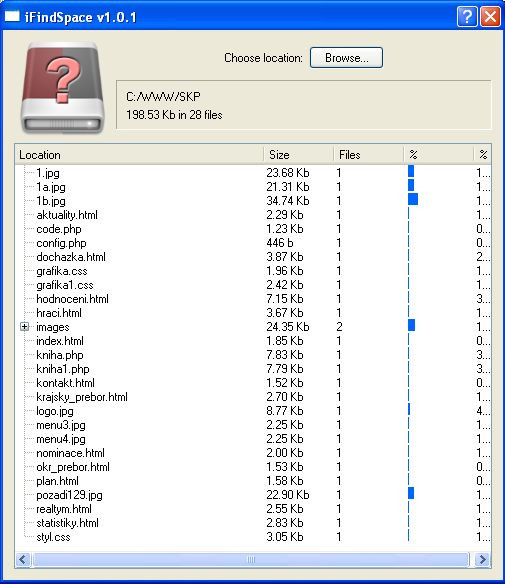This screenshot has width=505, height=584.
Task: Click the Choose location: label
Action: pyautogui.click(x=263, y=58)
